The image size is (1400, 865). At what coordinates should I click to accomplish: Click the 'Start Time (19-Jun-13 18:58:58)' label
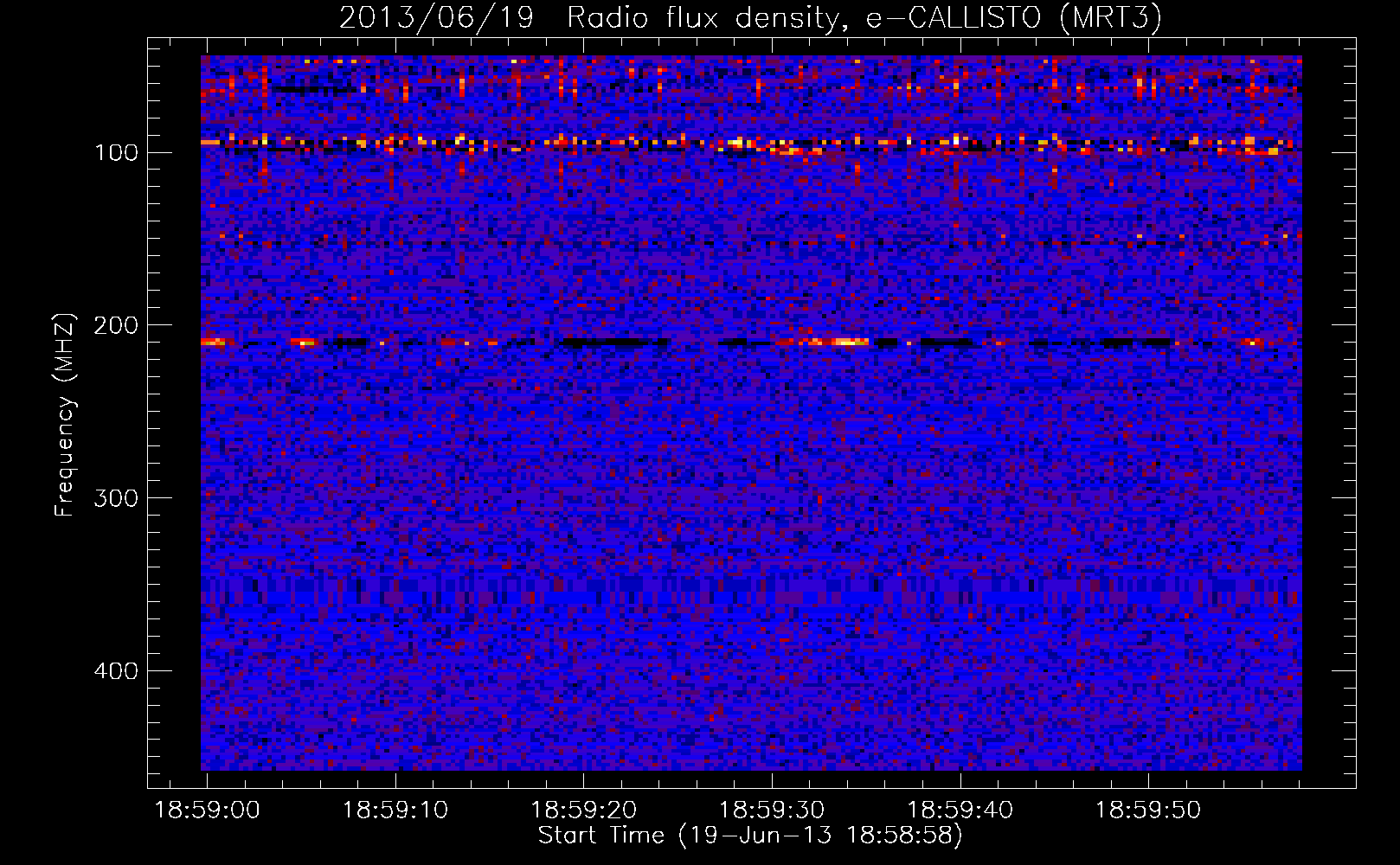click(x=750, y=836)
